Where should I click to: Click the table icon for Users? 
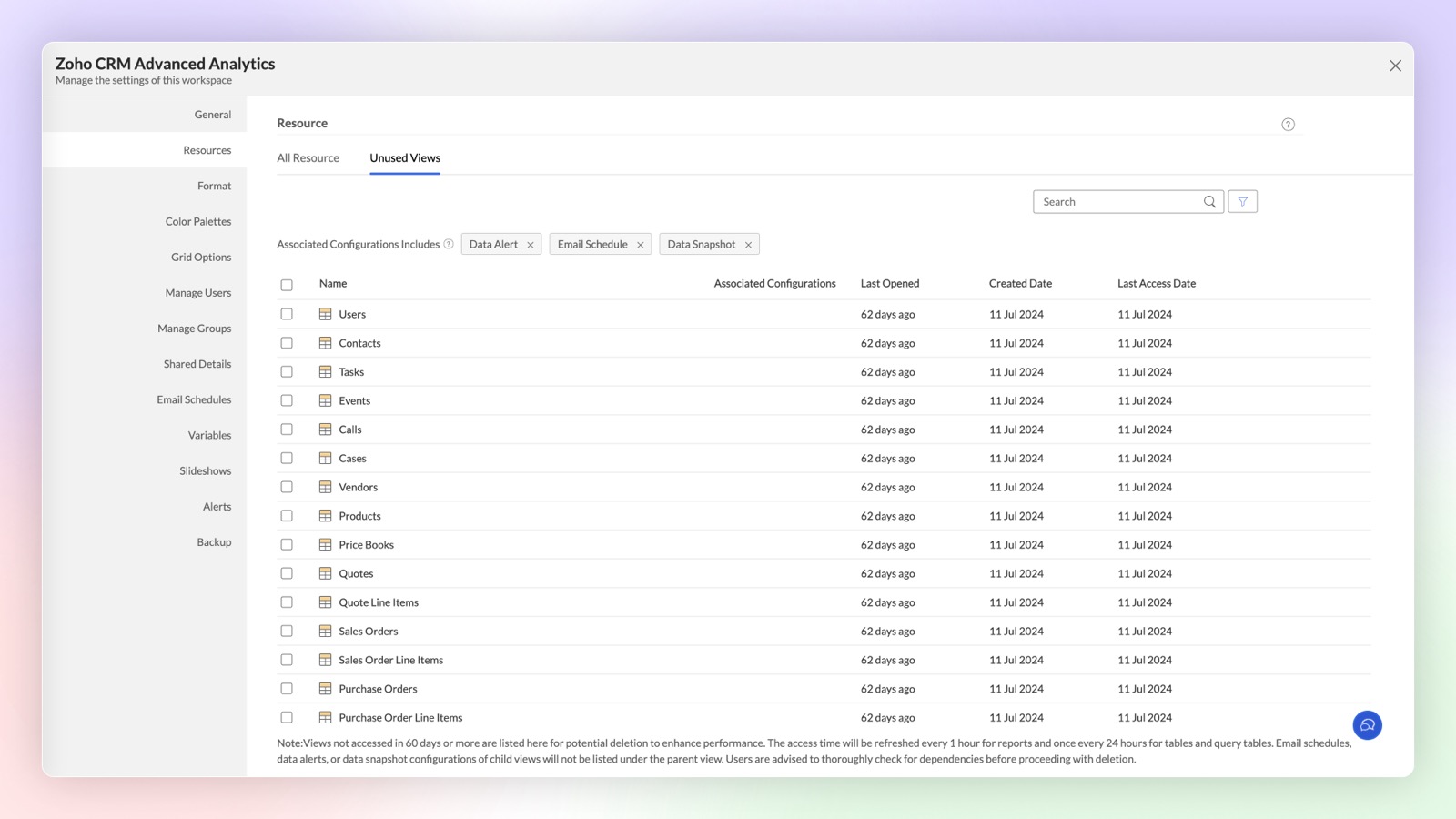325,314
